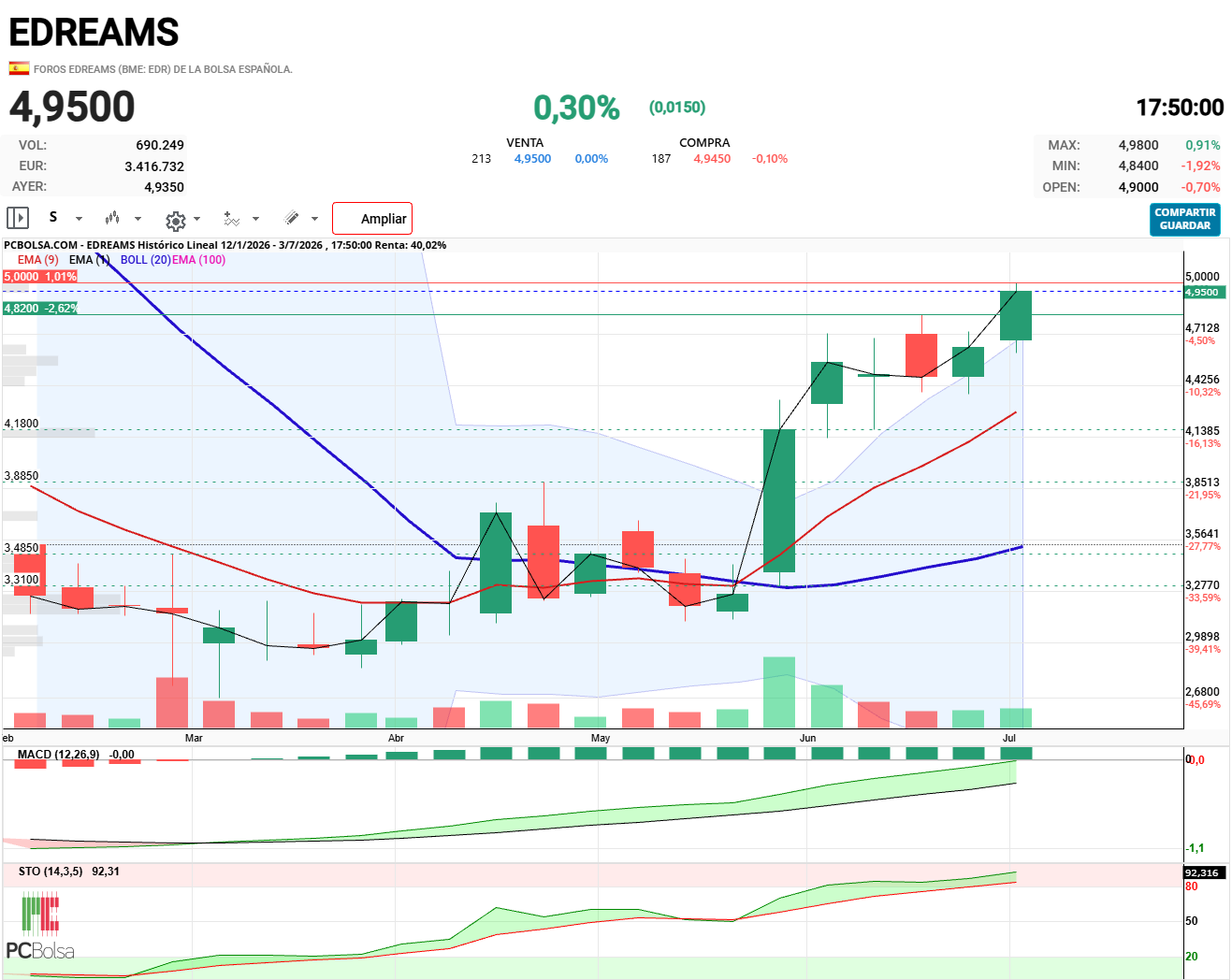Select the 5,0000 red price alert tag
Viewport: 1232px width, 980px height.
click(x=40, y=277)
